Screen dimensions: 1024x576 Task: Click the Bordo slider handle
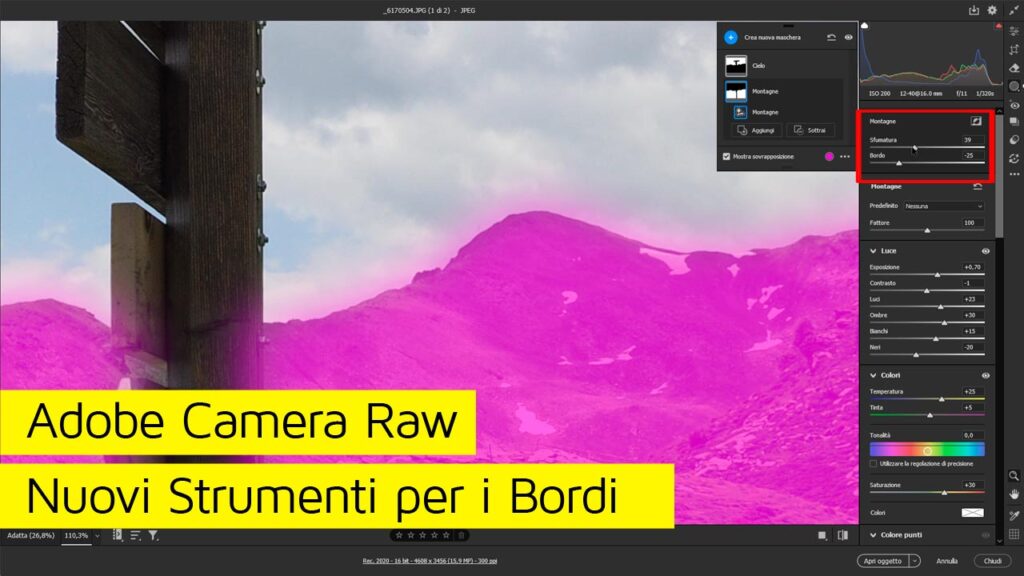pos(899,163)
